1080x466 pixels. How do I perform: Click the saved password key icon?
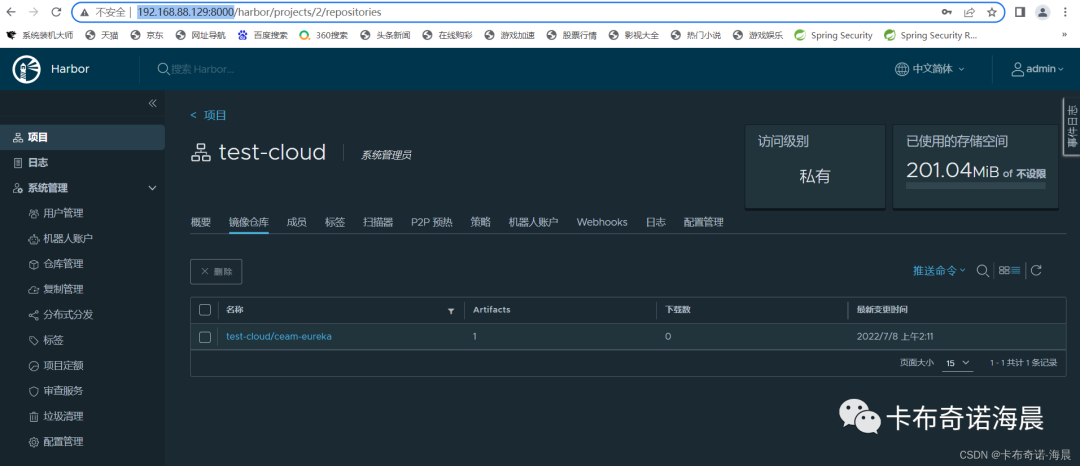coord(947,12)
